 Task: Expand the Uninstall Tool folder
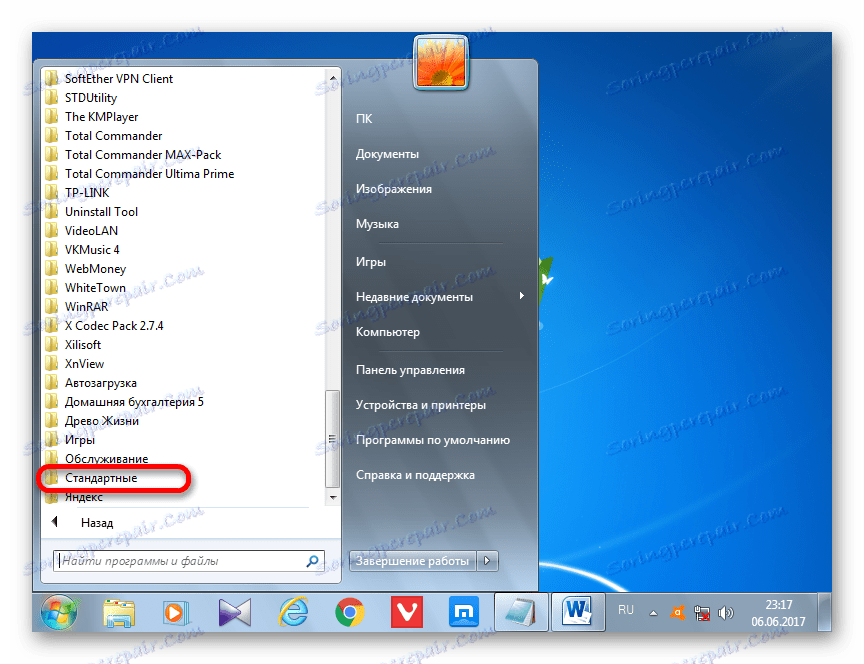(101, 212)
